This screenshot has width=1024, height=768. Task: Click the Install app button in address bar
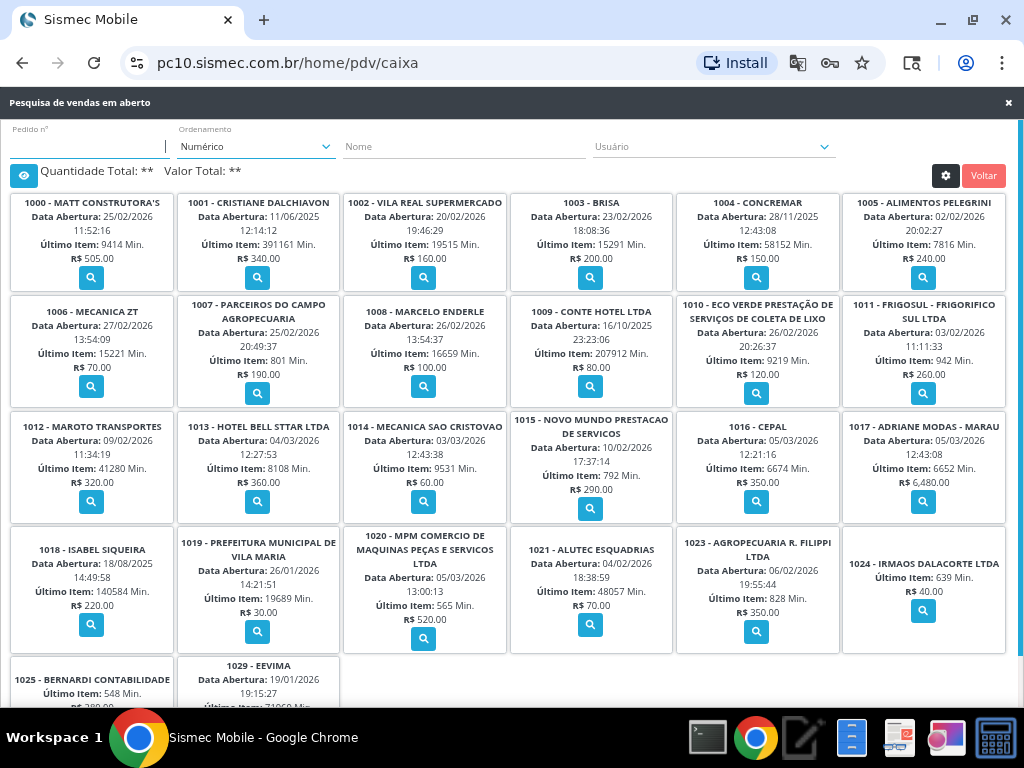pos(736,63)
